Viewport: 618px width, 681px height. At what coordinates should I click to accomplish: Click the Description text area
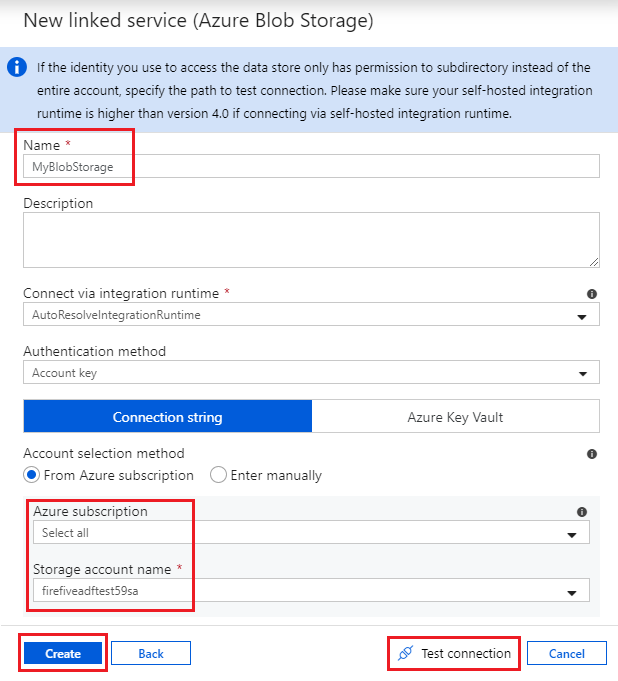pos(311,239)
